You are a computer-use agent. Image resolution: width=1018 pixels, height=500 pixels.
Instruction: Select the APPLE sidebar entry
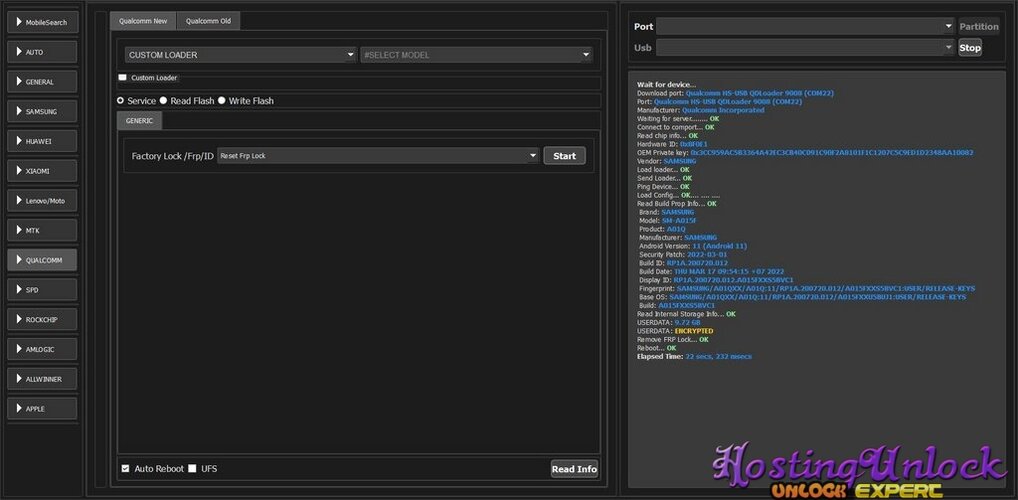[42, 408]
